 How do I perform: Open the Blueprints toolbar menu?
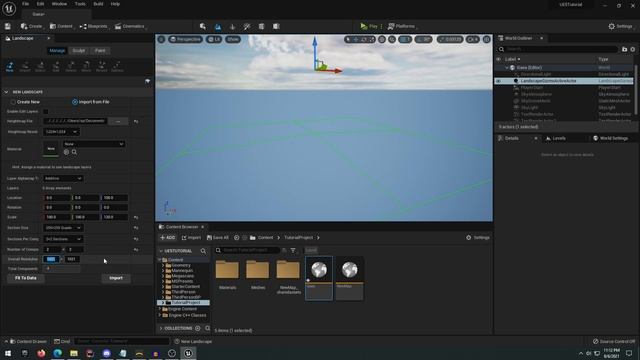94,26
